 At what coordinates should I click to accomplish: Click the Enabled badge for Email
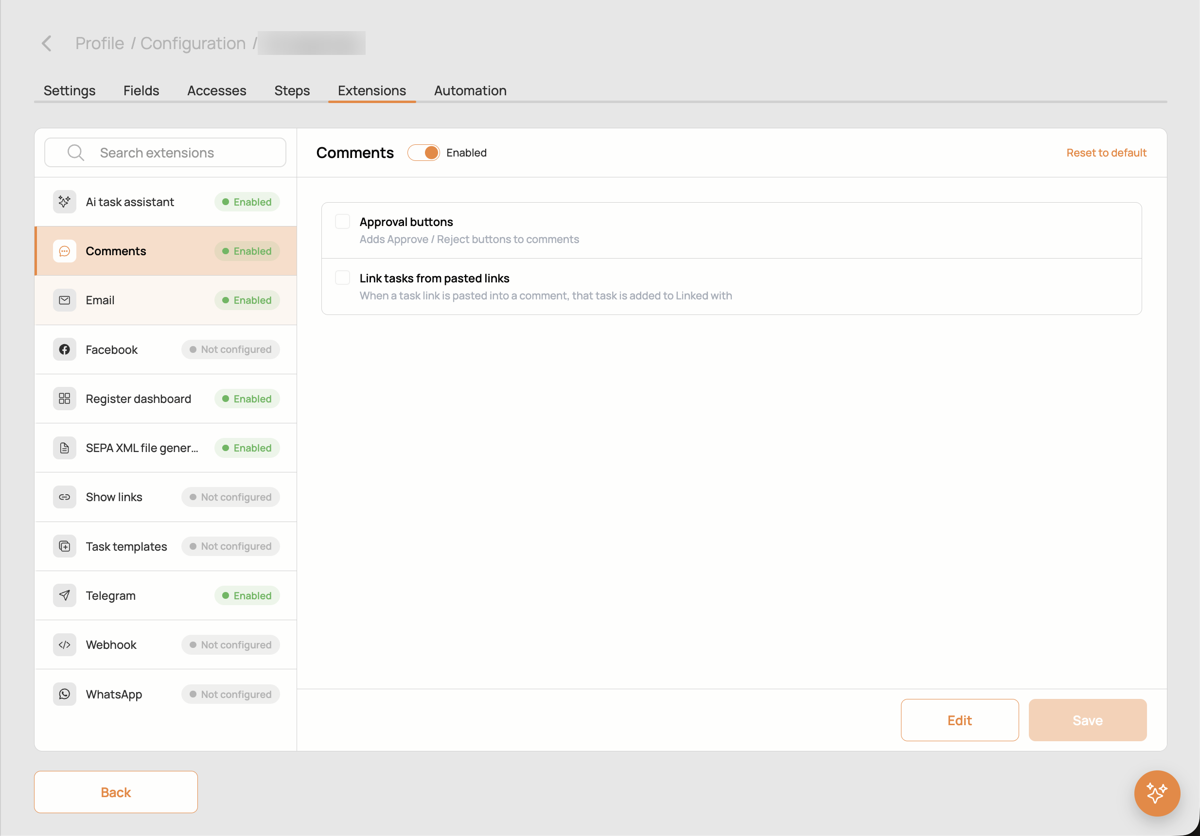tap(247, 300)
